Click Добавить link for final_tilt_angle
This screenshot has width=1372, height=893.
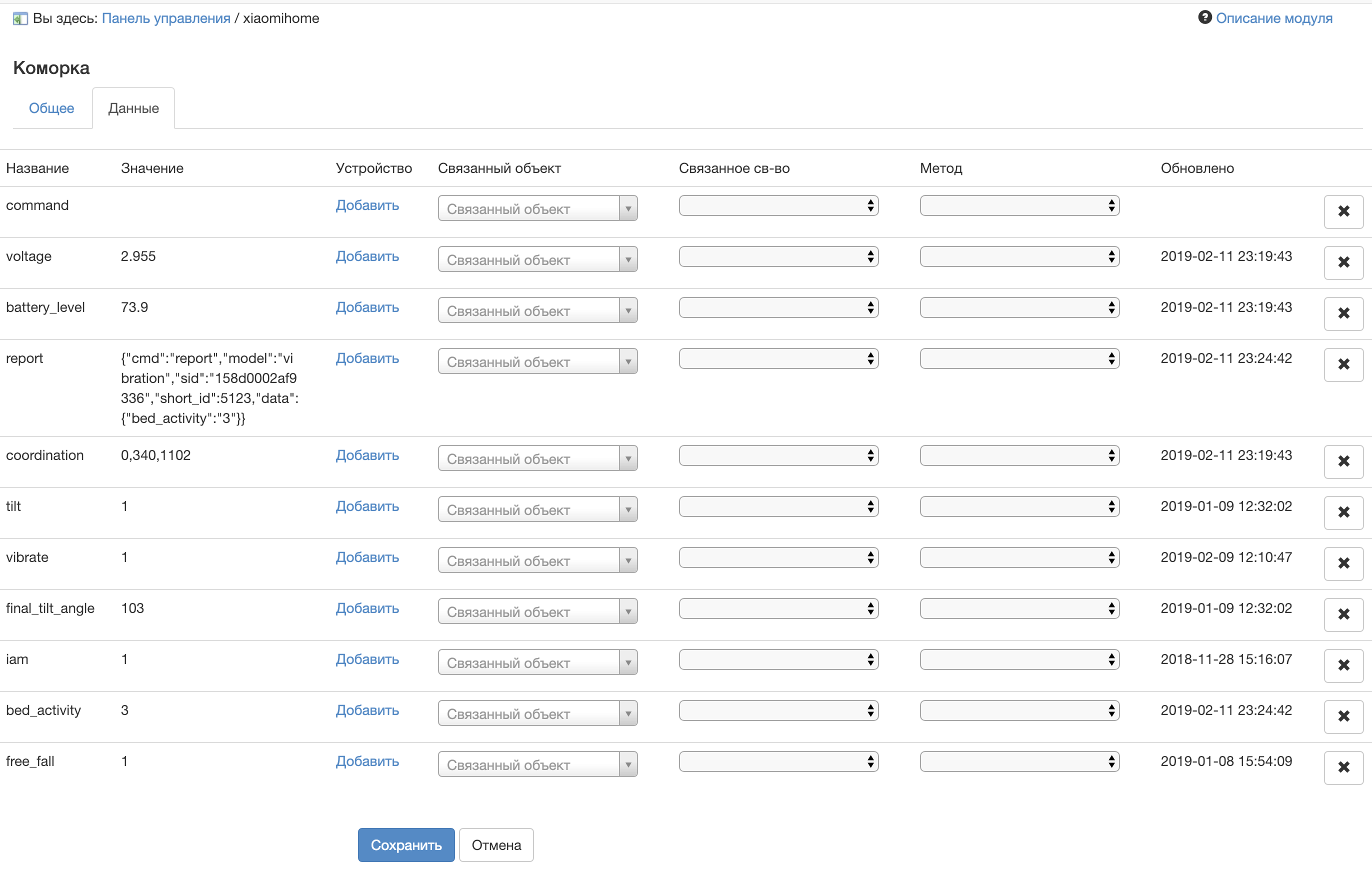(x=366, y=608)
